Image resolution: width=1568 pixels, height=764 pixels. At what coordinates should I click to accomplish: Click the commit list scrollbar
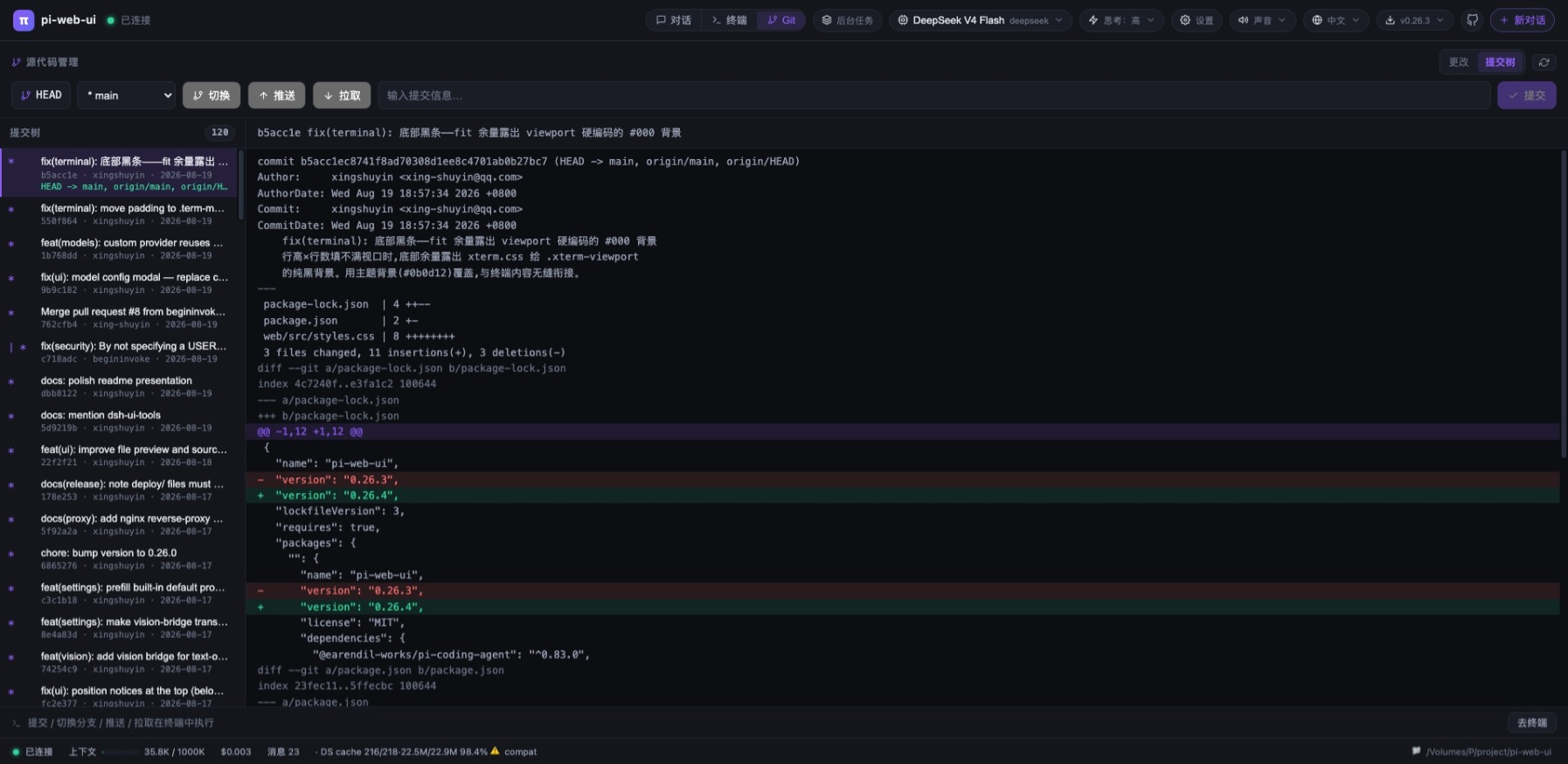(x=240, y=184)
